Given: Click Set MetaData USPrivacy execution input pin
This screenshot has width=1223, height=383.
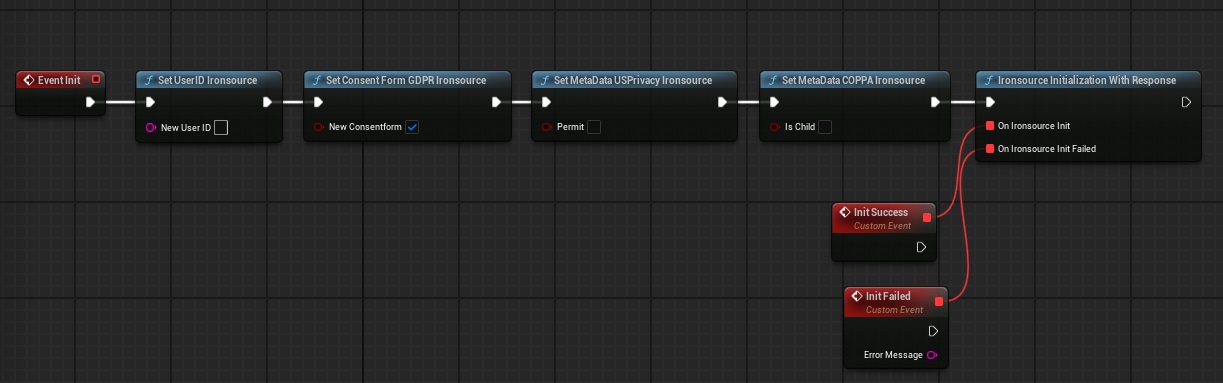Looking at the screenshot, I should pos(546,102).
